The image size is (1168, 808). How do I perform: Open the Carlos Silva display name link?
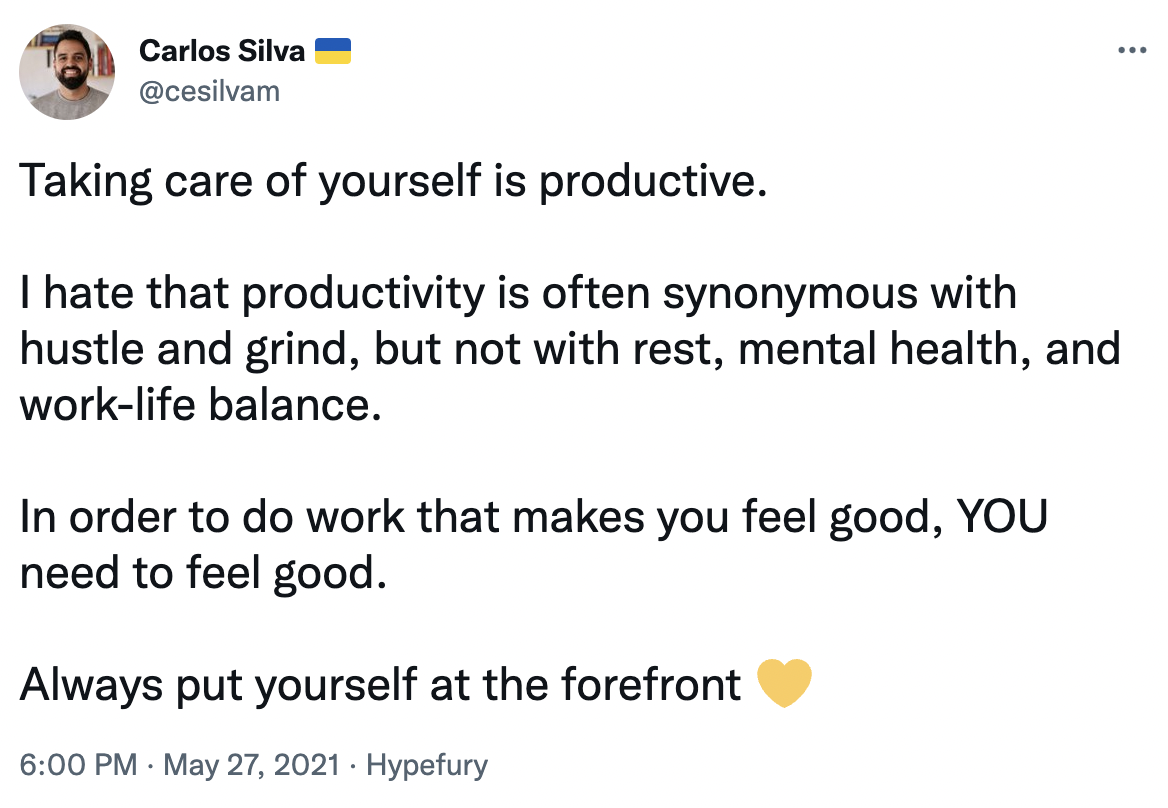(x=222, y=51)
